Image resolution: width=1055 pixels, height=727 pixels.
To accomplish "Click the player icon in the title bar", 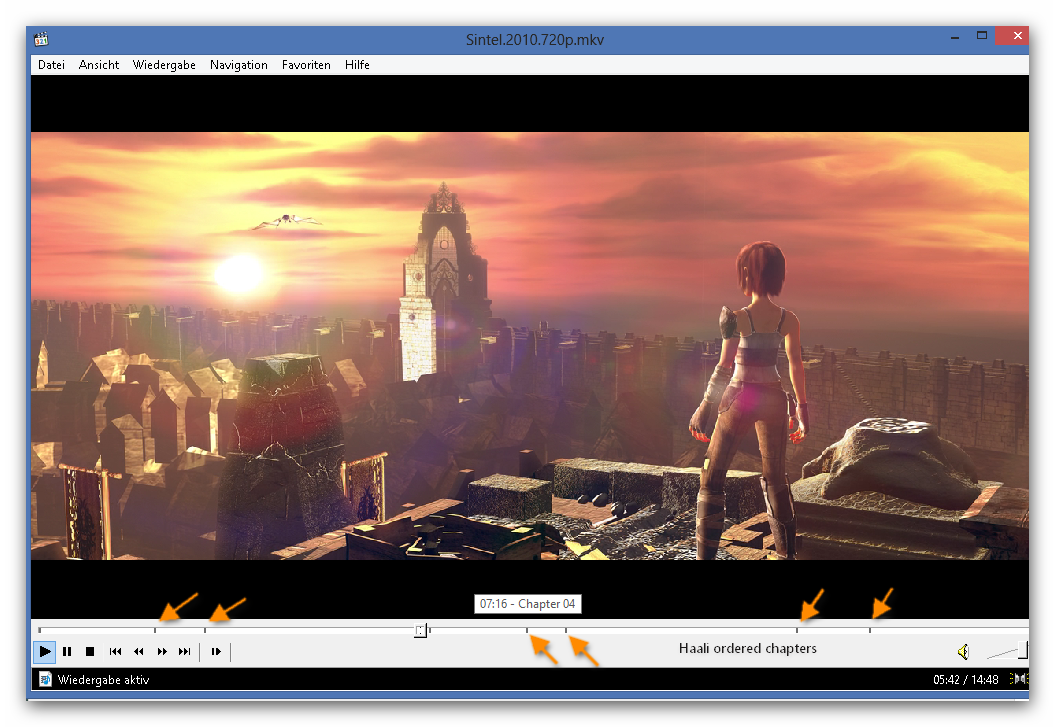I will pyautogui.click(x=41, y=40).
